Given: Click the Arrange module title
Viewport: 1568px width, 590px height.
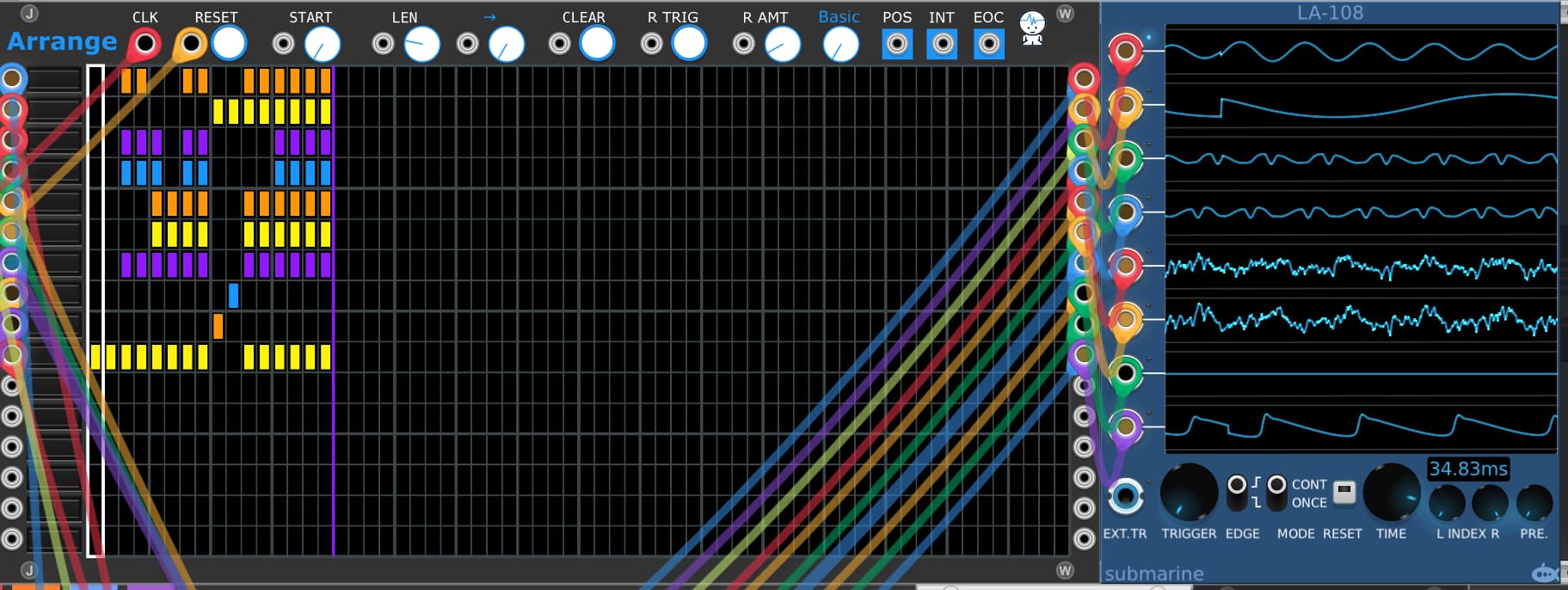Looking at the screenshot, I should click(62, 41).
